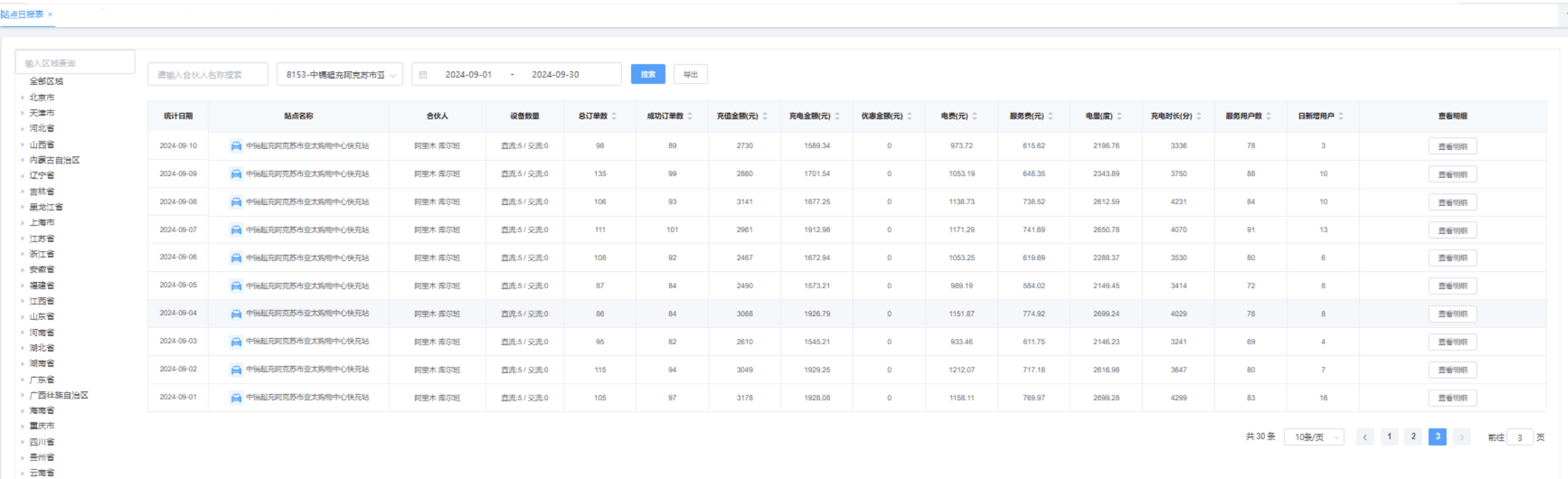Sort by 总订单数 column
The width and height of the screenshot is (1568, 479).
[614, 116]
